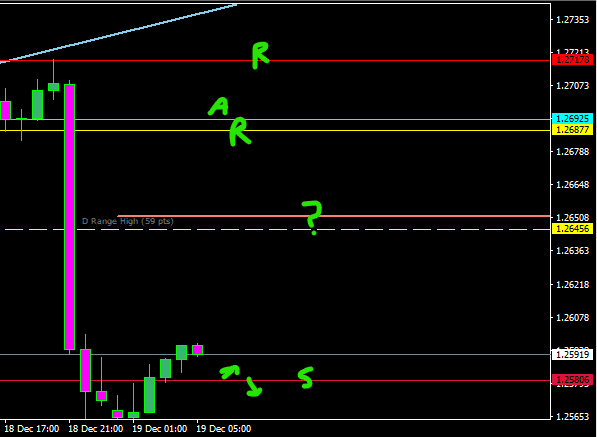Click the 1.26788 price scale label

click(x=572, y=152)
